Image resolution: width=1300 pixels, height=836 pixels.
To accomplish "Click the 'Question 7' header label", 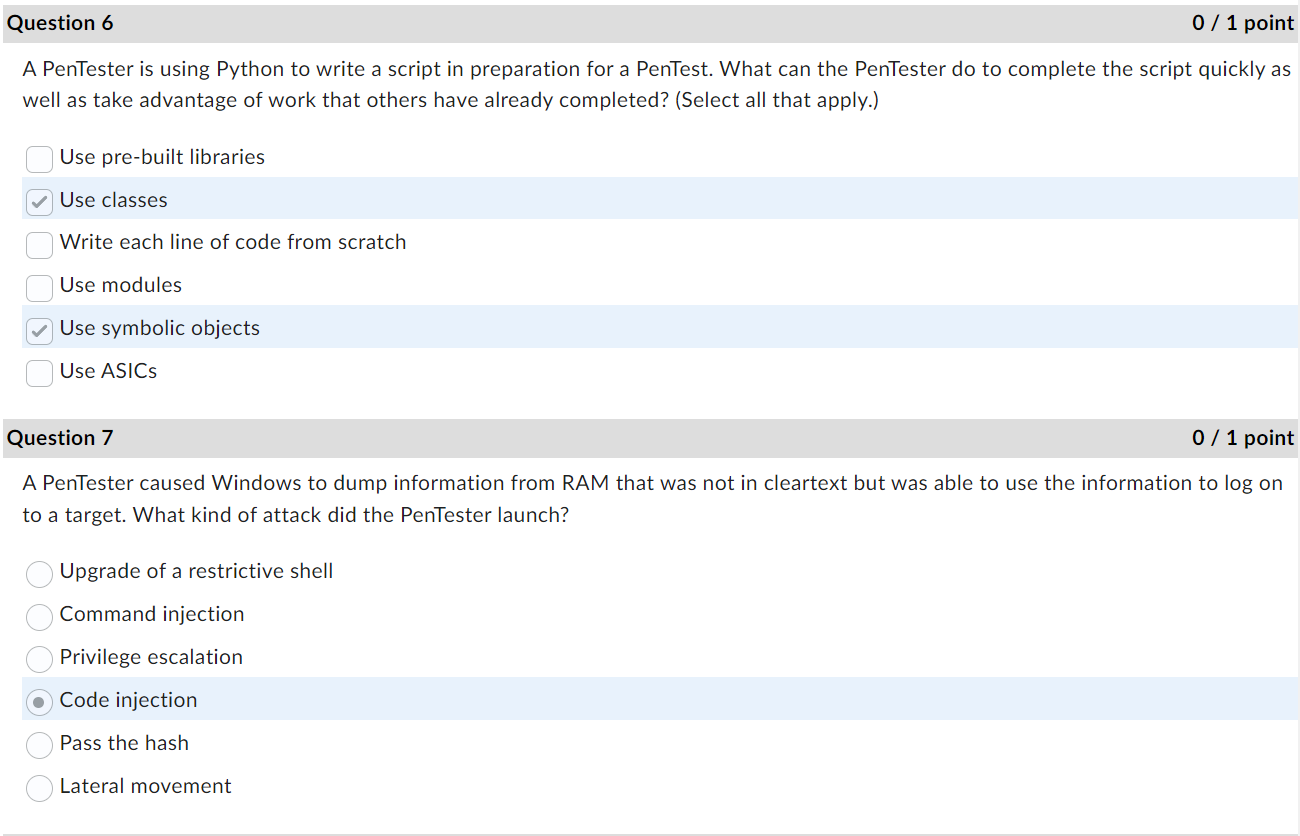I will 60,438.
